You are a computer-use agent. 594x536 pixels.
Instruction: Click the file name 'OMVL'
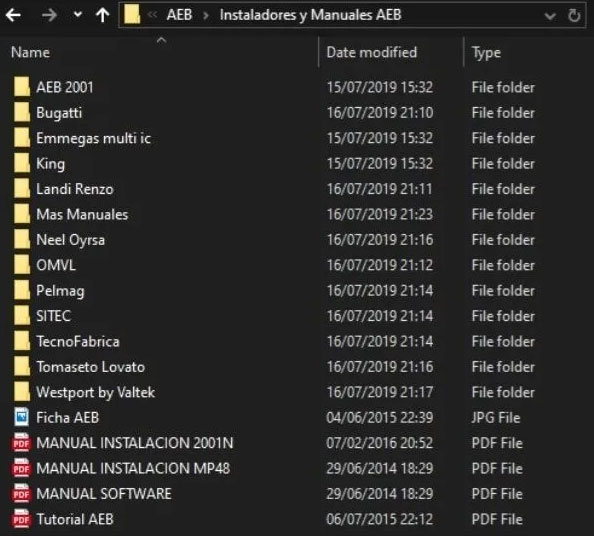(56, 265)
